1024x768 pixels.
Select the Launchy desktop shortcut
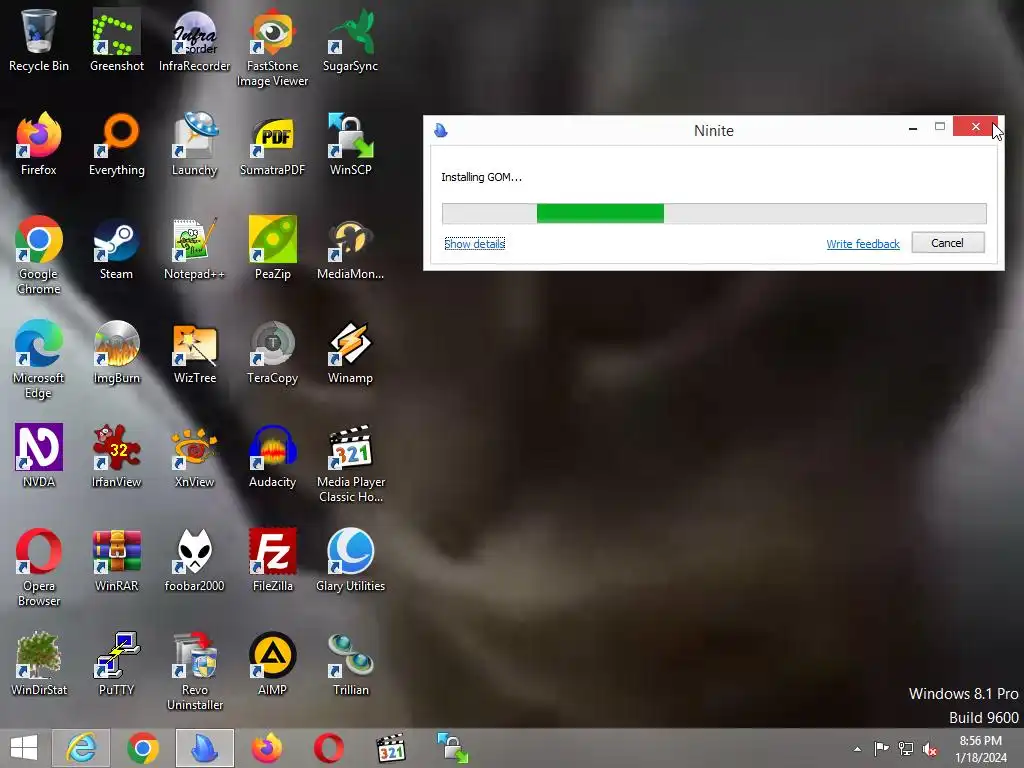pos(195,144)
